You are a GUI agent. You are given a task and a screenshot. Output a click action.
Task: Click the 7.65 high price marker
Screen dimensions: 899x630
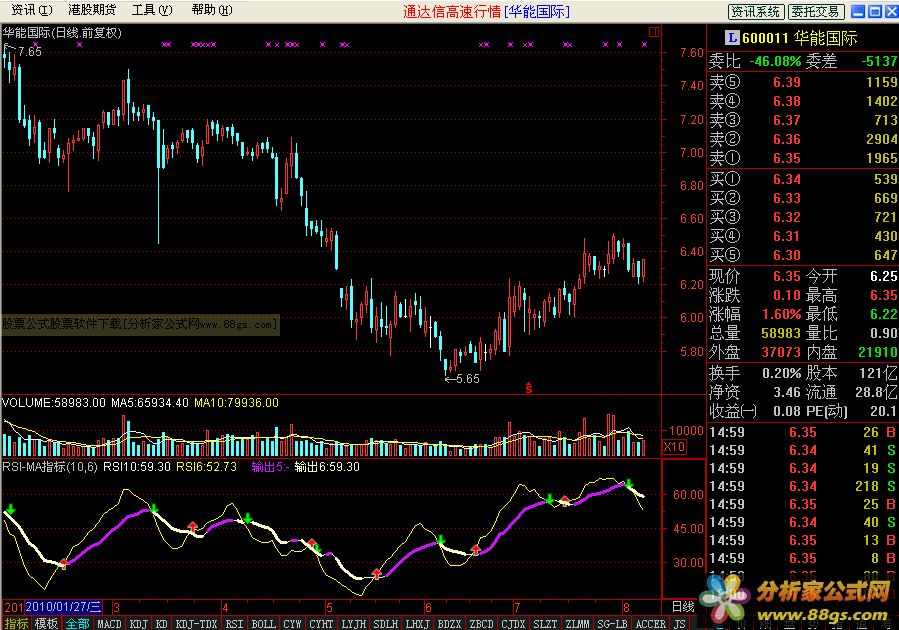point(30,52)
